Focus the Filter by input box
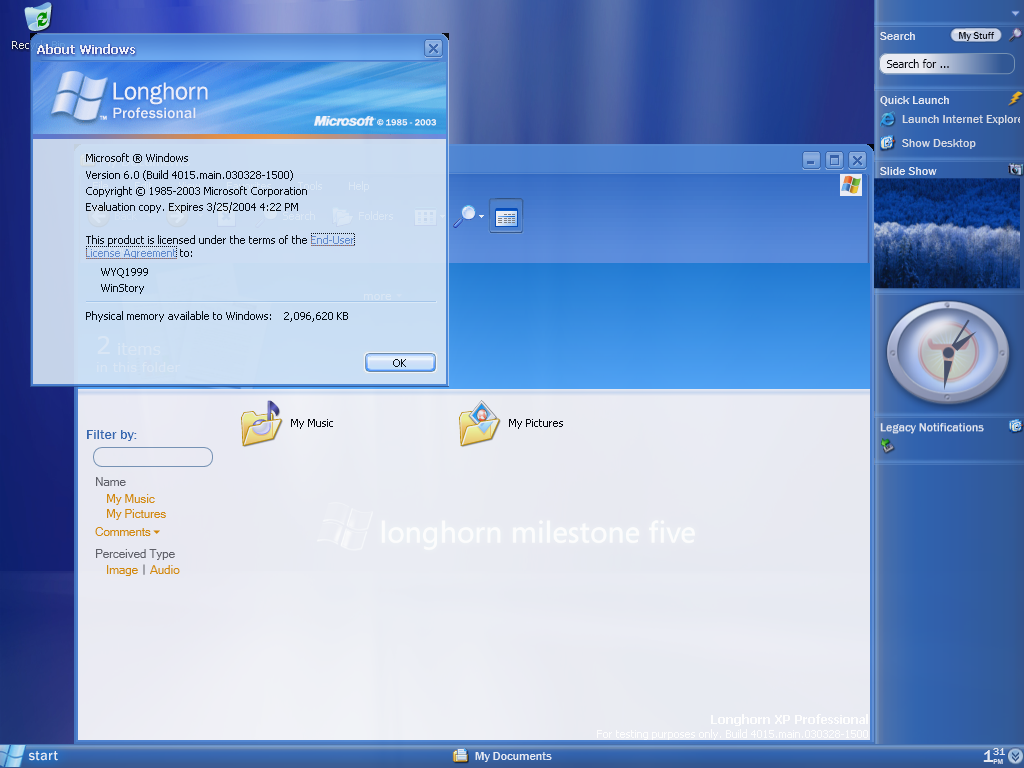1024x768 pixels. tap(153, 457)
